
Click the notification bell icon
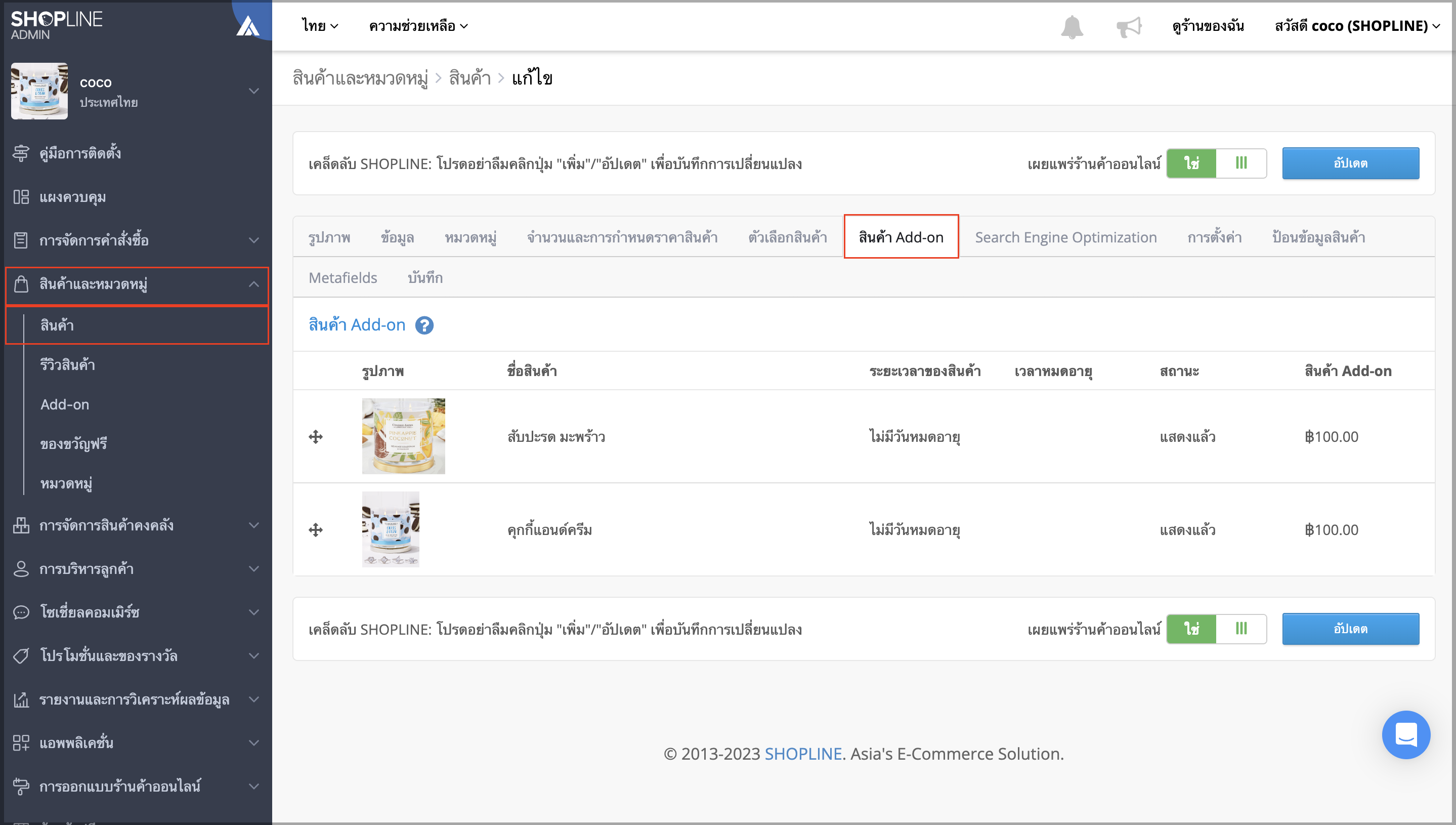click(x=1072, y=27)
